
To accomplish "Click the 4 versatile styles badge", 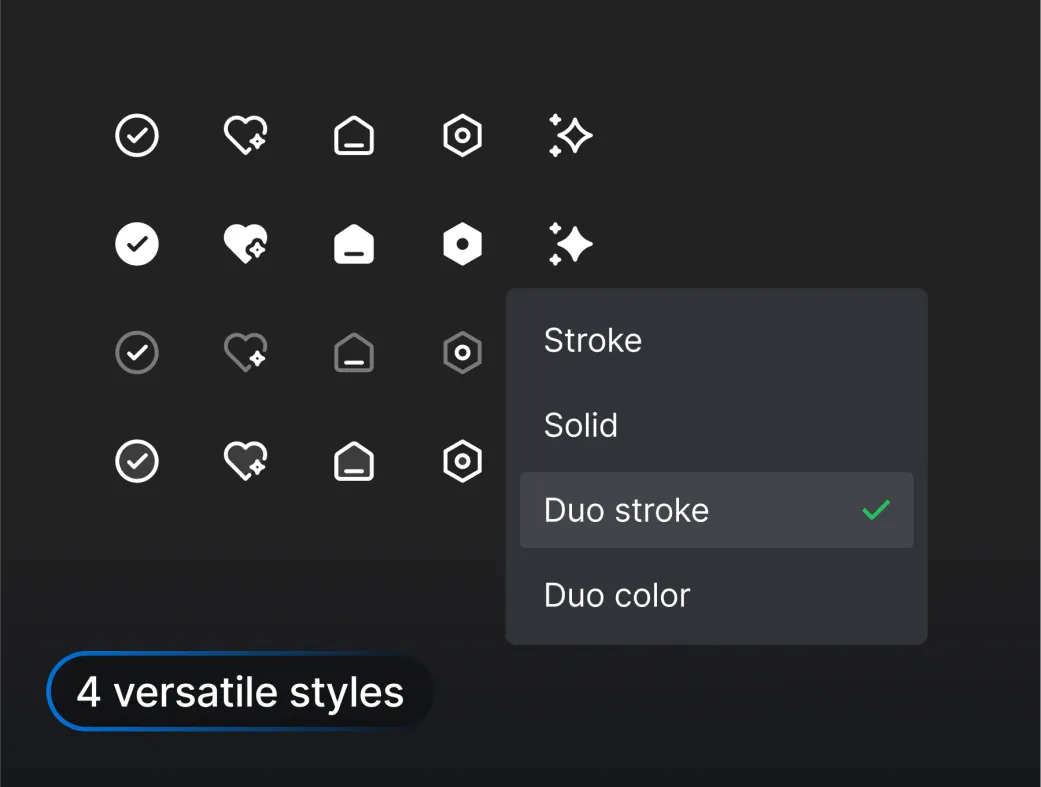I will pyautogui.click(x=240, y=691).
